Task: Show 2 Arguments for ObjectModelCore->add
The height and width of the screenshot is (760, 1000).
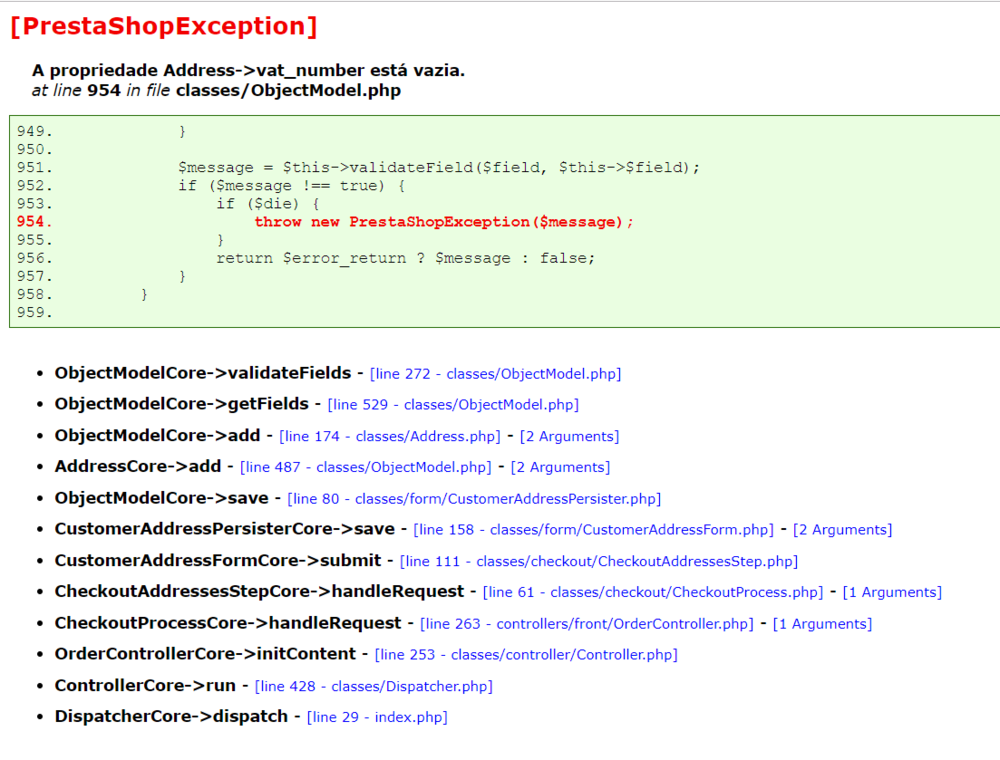Action: pyautogui.click(x=570, y=436)
